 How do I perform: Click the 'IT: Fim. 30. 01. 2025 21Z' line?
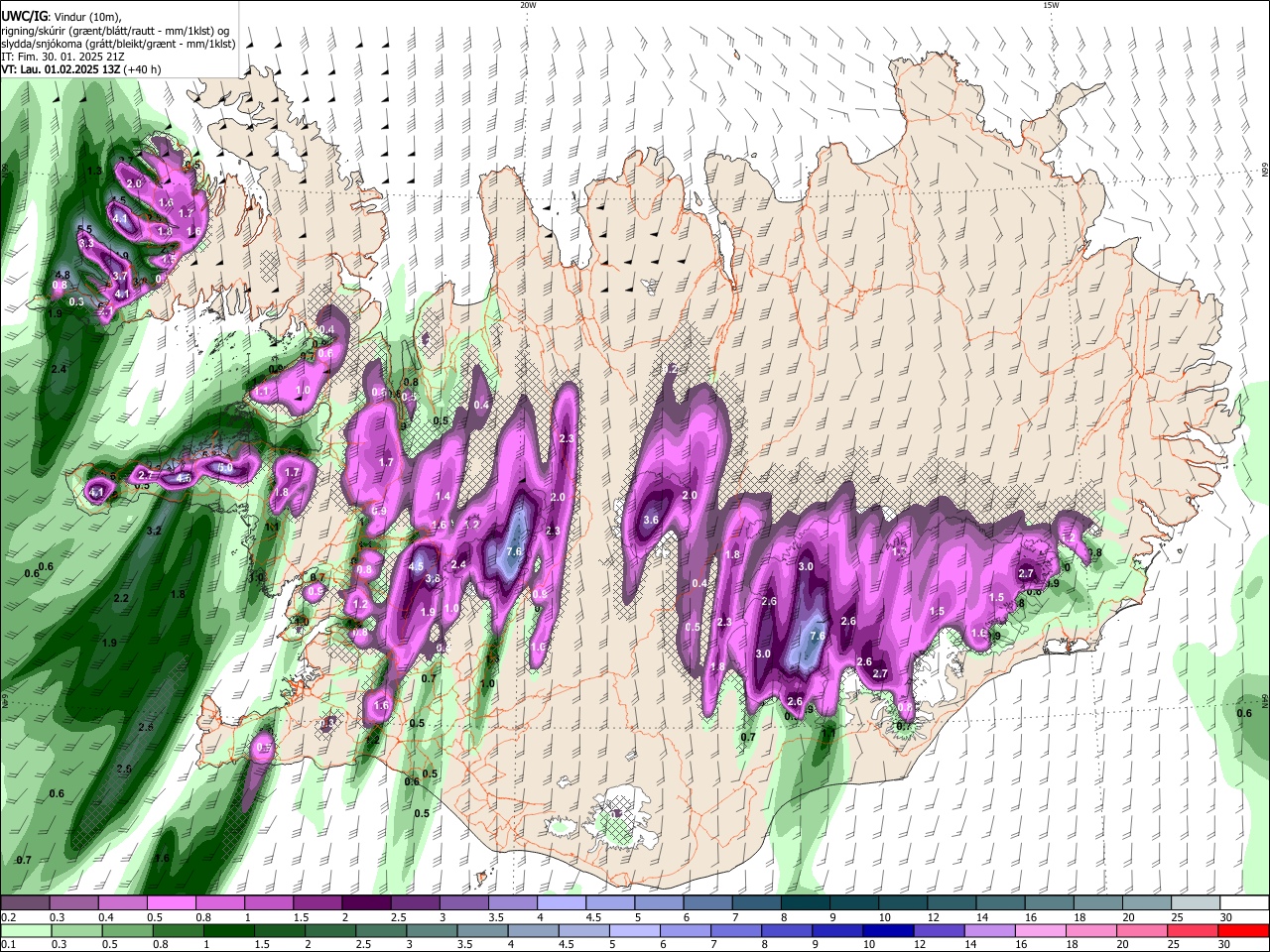61,58
